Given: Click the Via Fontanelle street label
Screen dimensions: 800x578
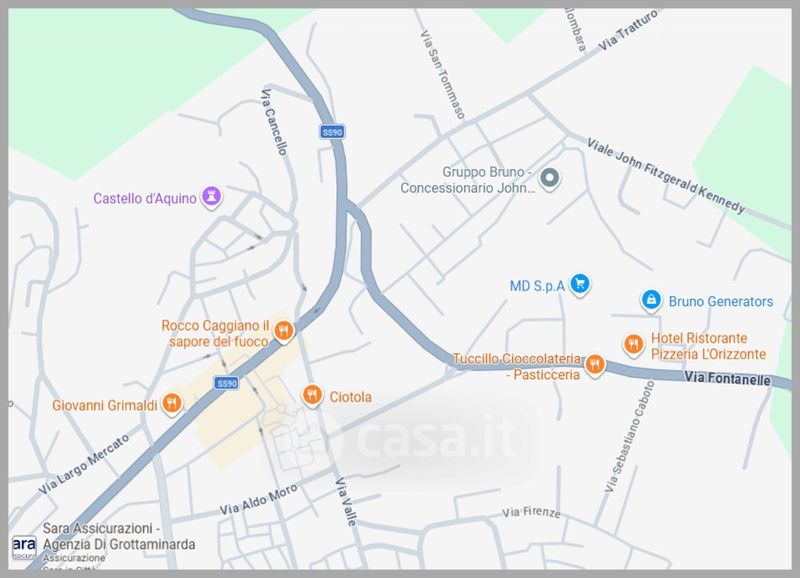Looking at the screenshot, I should (x=727, y=379).
